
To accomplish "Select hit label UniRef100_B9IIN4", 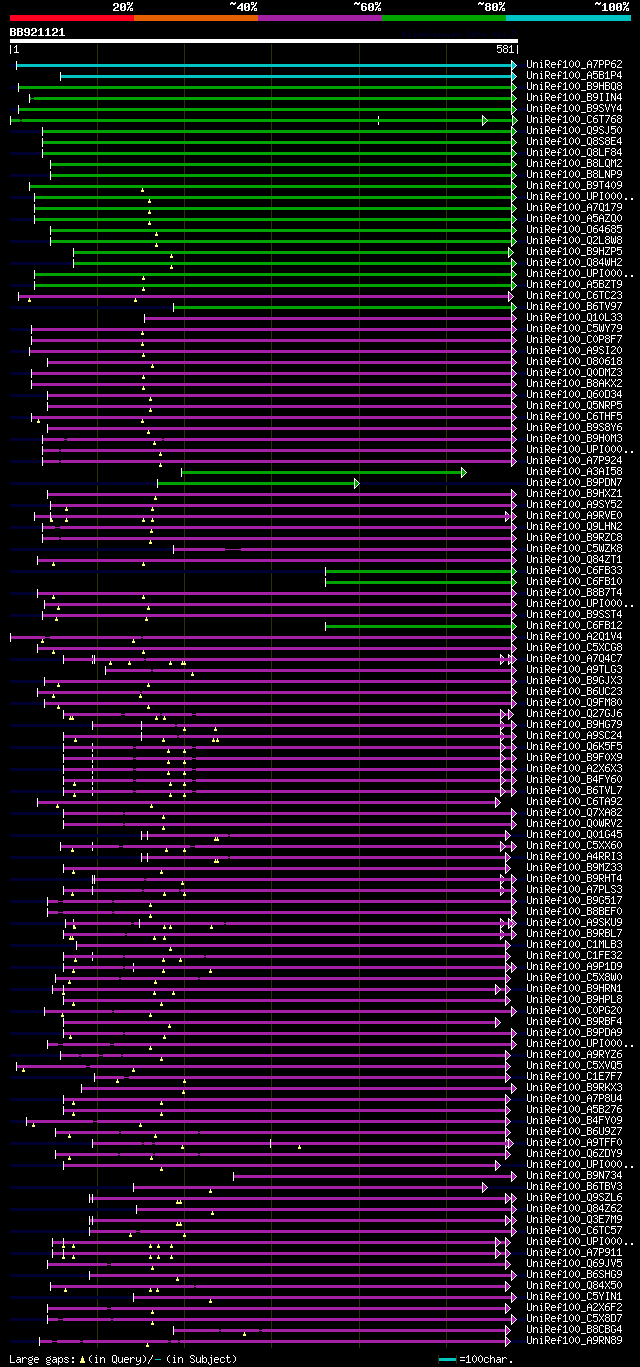I will [x=573, y=98].
